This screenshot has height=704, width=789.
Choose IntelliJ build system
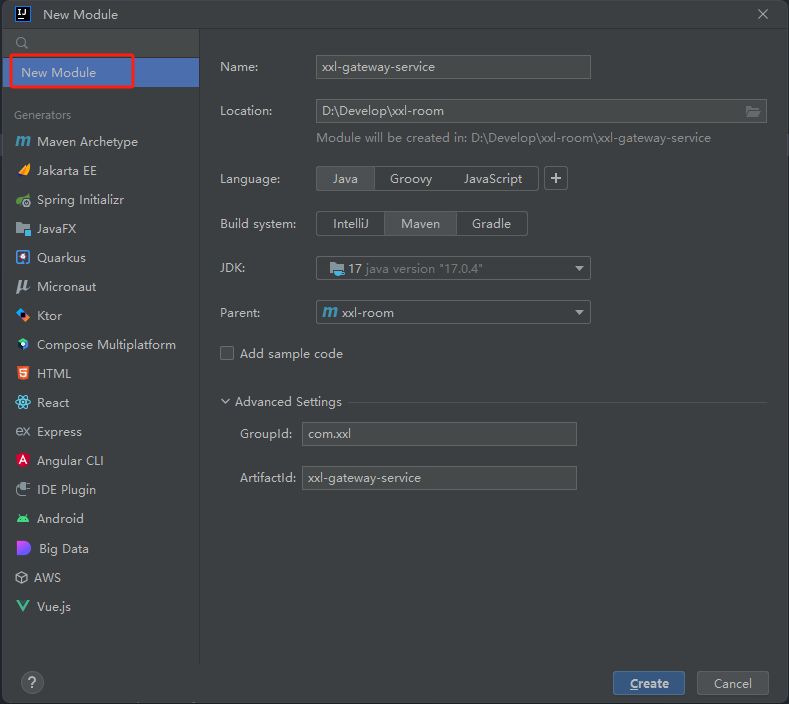pyautogui.click(x=351, y=223)
